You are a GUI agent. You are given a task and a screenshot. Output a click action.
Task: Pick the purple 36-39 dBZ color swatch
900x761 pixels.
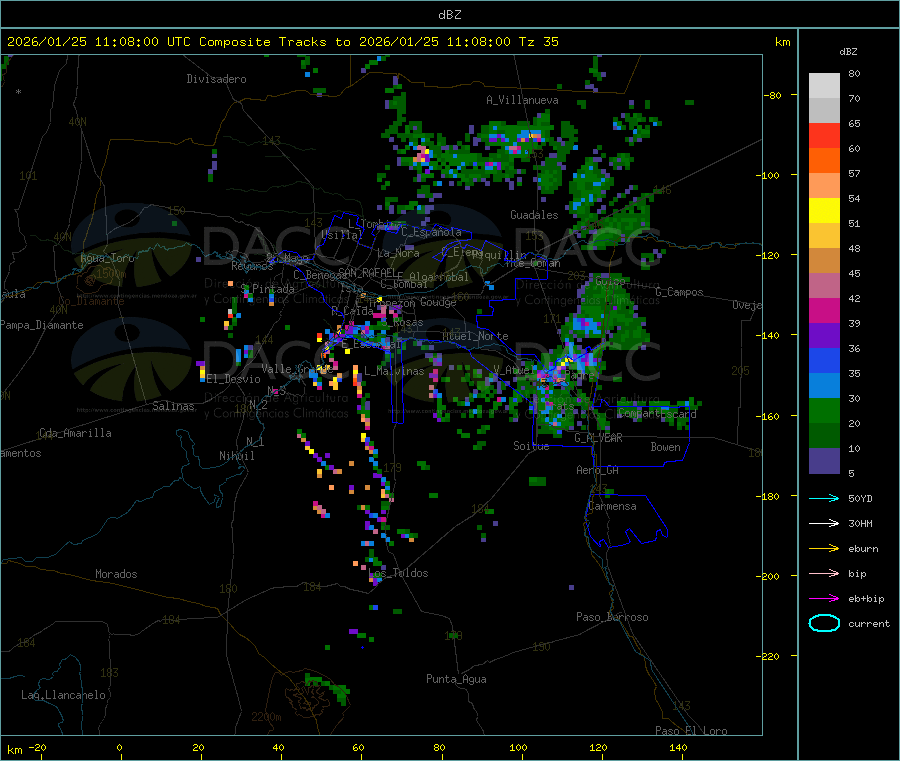(x=824, y=336)
